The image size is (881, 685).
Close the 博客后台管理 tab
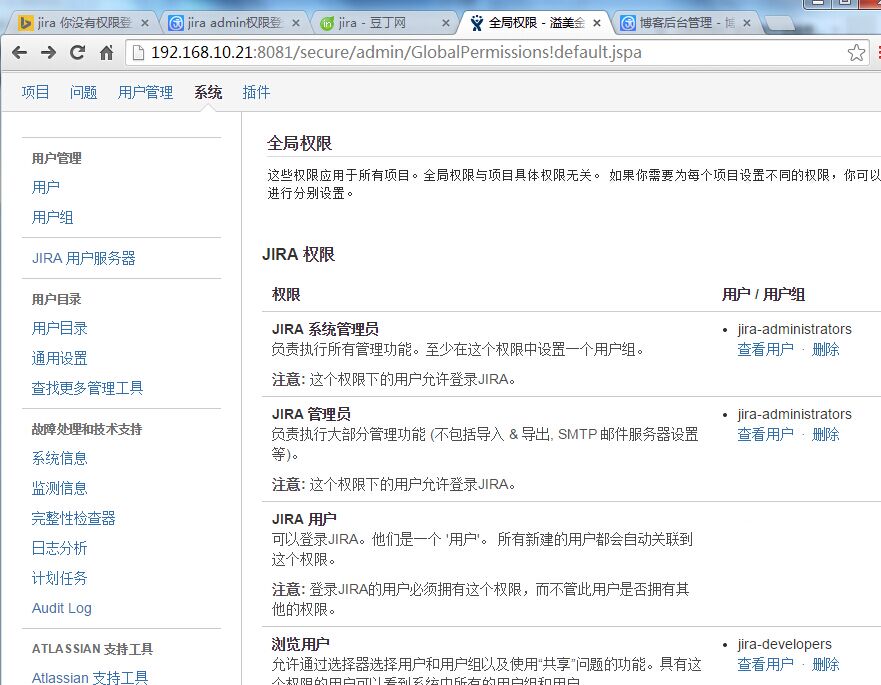point(747,22)
